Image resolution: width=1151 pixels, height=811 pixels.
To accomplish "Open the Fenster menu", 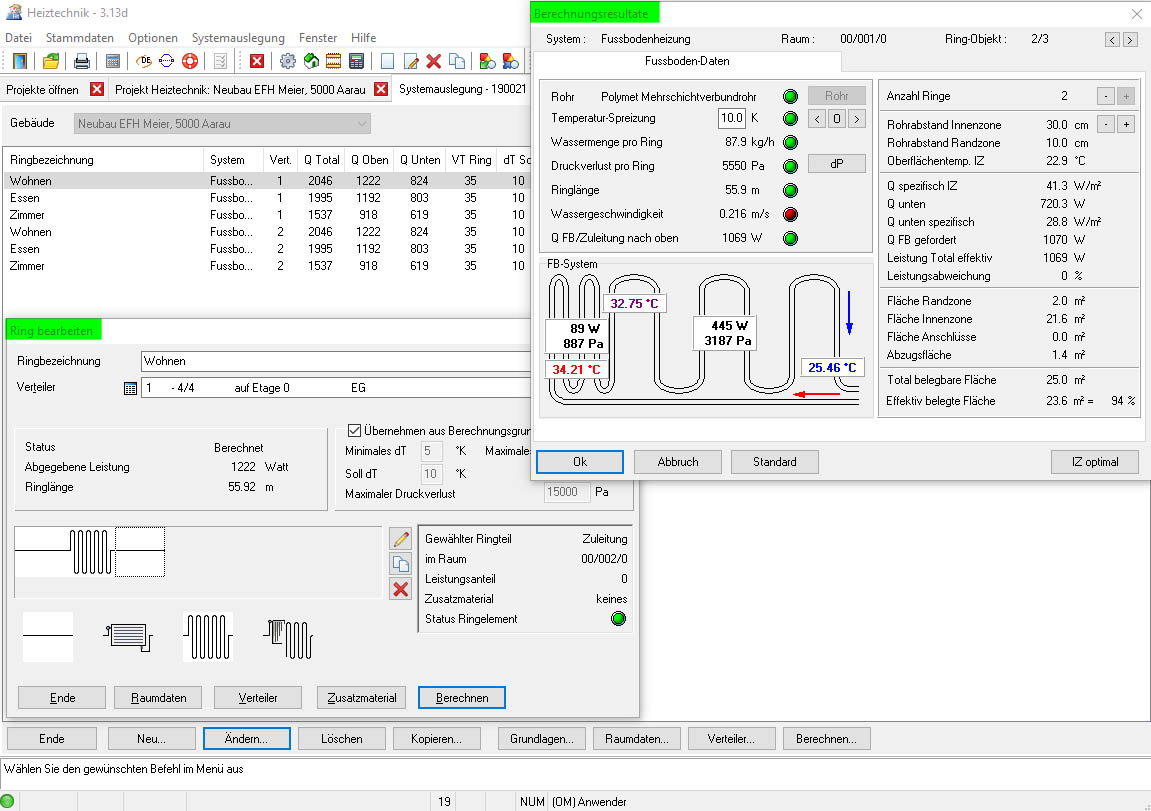I will pos(318,37).
